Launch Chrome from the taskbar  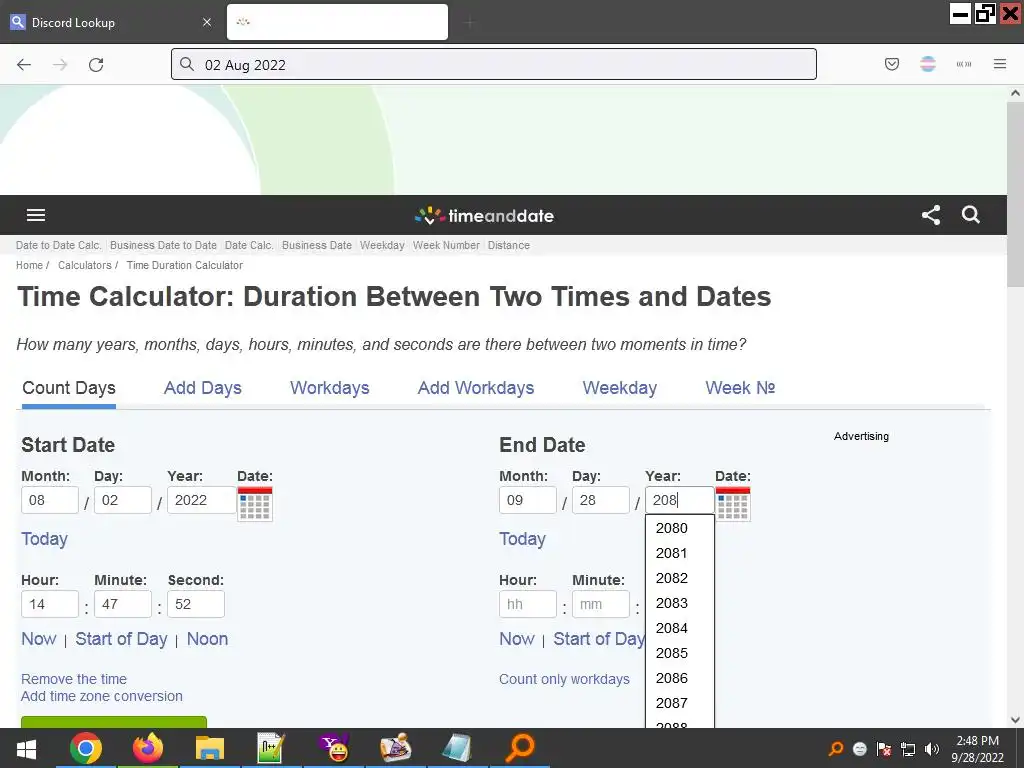click(x=86, y=748)
